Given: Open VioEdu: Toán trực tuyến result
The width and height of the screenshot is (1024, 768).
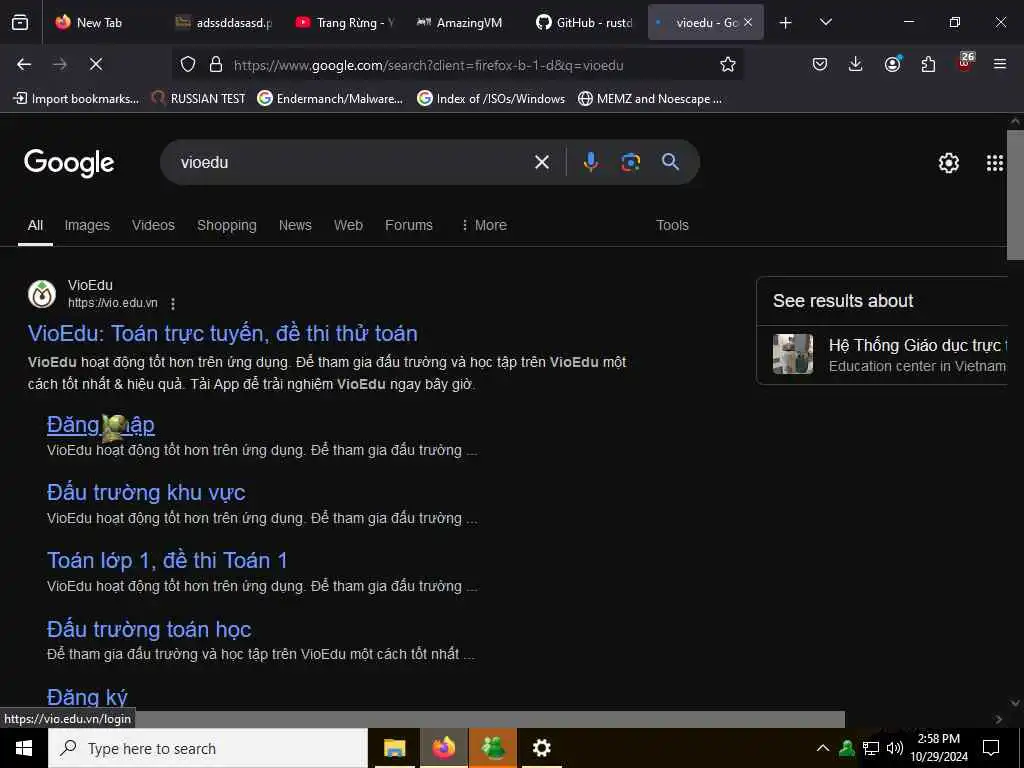Looking at the screenshot, I should click(x=223, y=334).
